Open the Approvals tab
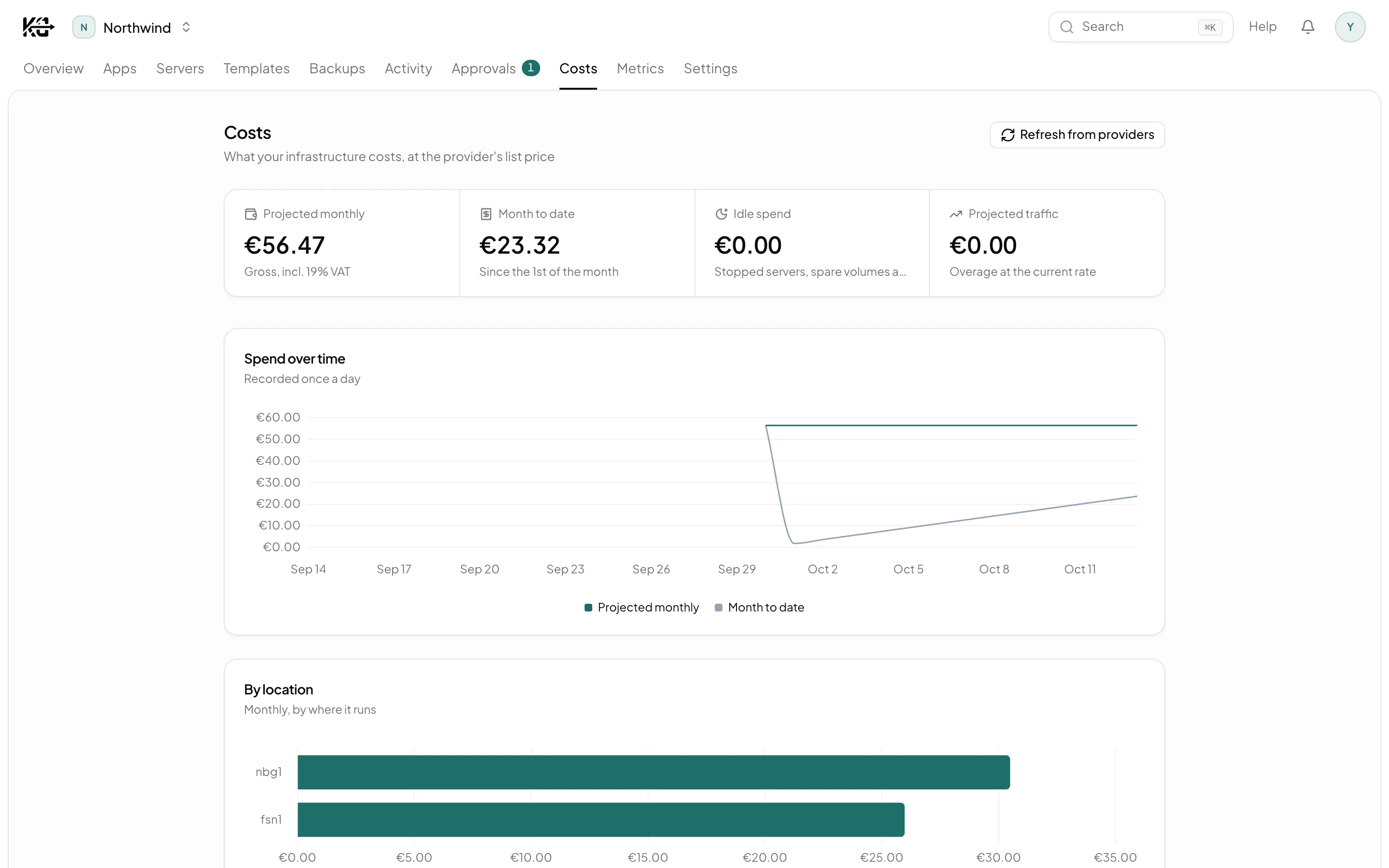The image size is (1389, 868). pyautogui.click(x=495, y=68)
